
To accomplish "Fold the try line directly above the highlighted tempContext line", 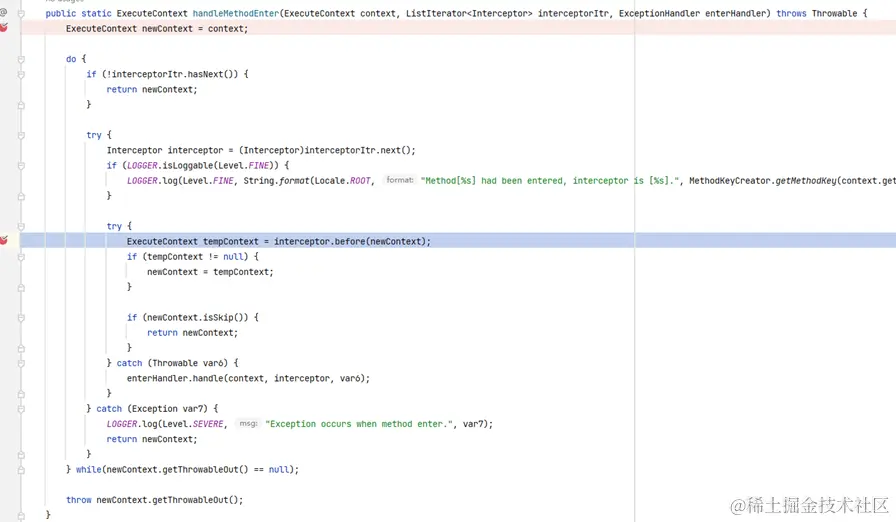I will tap(21, 226).
